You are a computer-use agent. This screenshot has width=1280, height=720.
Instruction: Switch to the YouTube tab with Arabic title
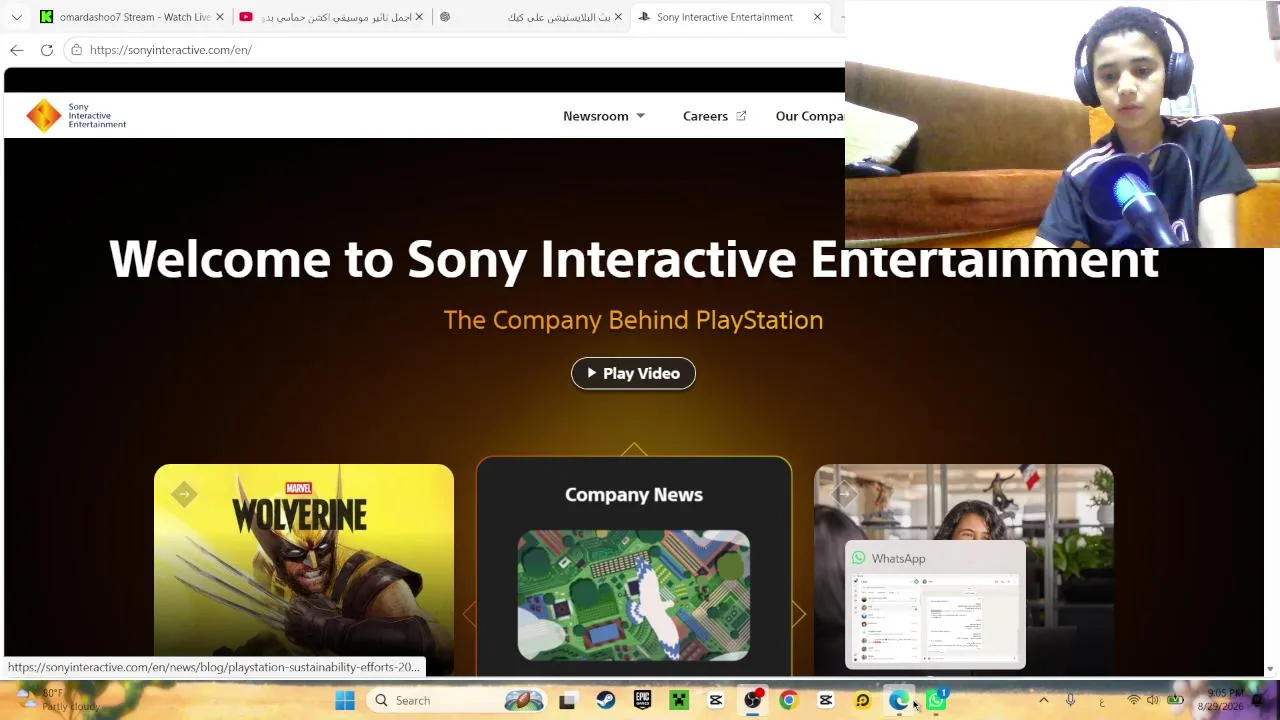pos(331,17)
